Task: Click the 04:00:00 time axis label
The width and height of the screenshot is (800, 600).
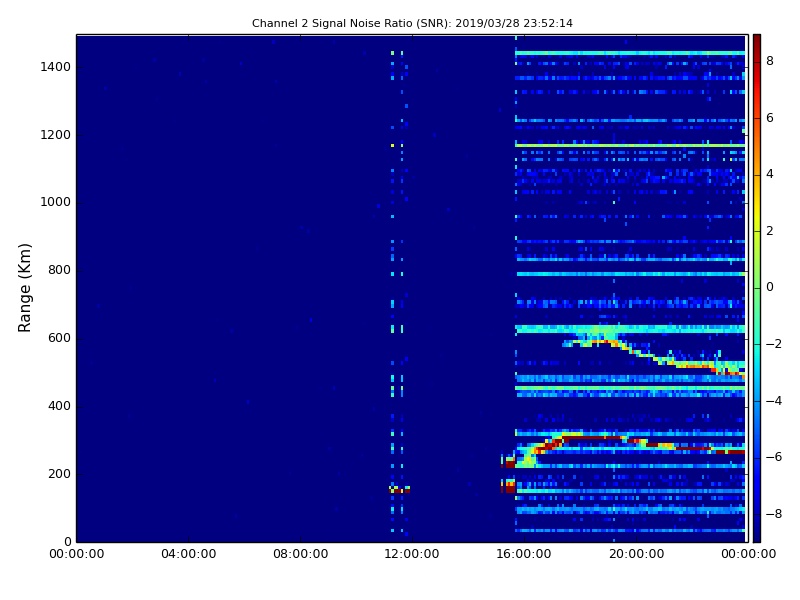Action: (188, 554)
